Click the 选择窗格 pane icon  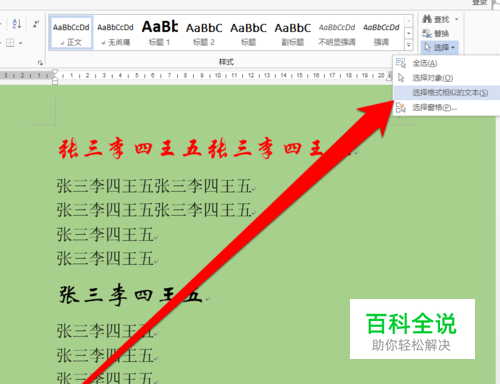pyautogui.click(x=401, y=107)
